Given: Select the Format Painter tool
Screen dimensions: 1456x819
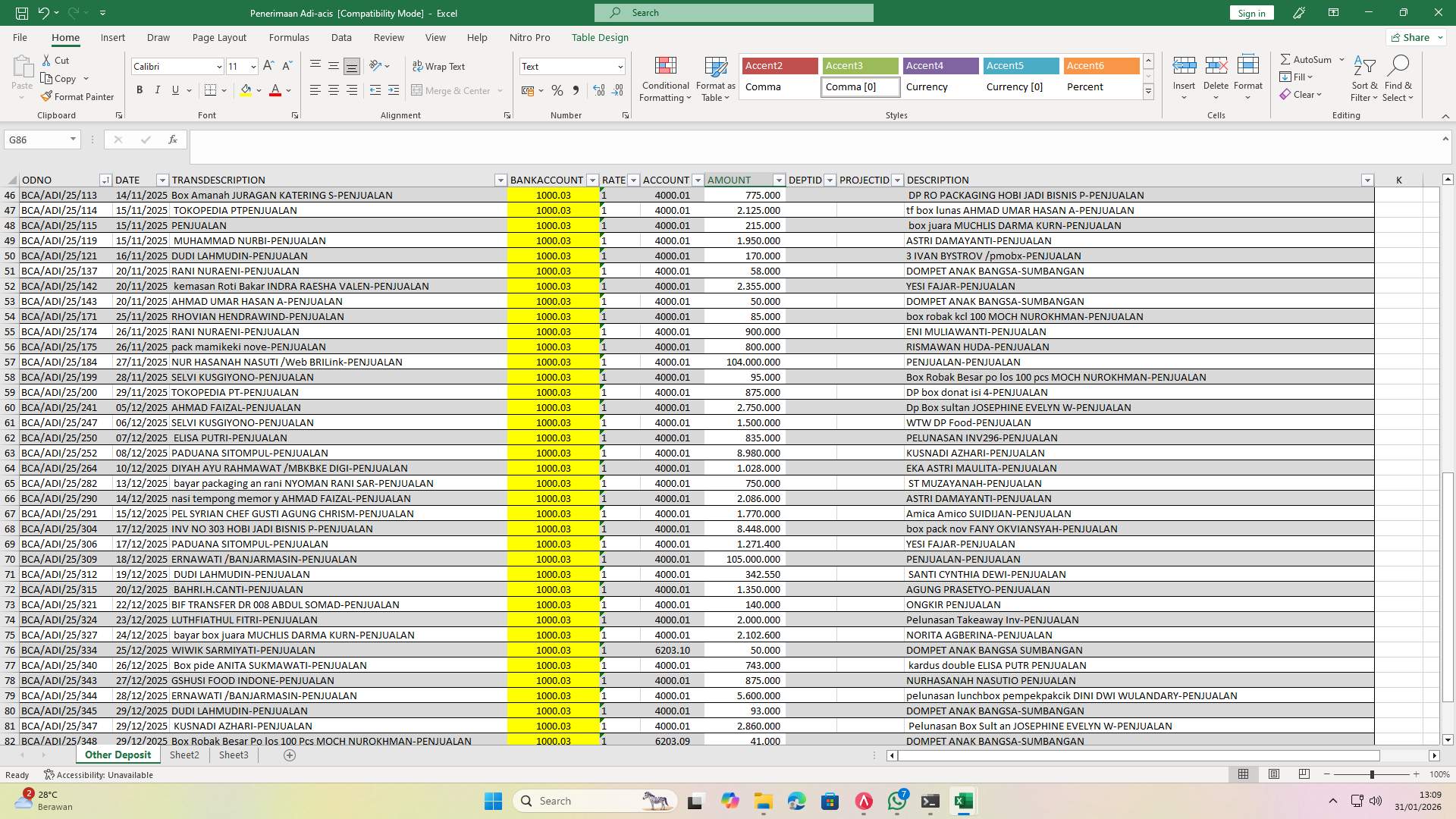Looking at the screenshot, I should (x=78, y=96).
